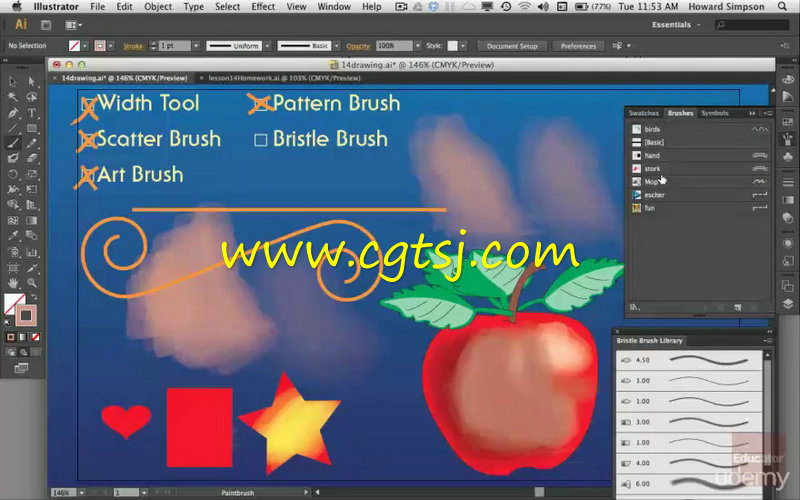Change the screen mode button
Viewport: 800px width, 500px height.
pyautogui.click(x=21, y=368)
